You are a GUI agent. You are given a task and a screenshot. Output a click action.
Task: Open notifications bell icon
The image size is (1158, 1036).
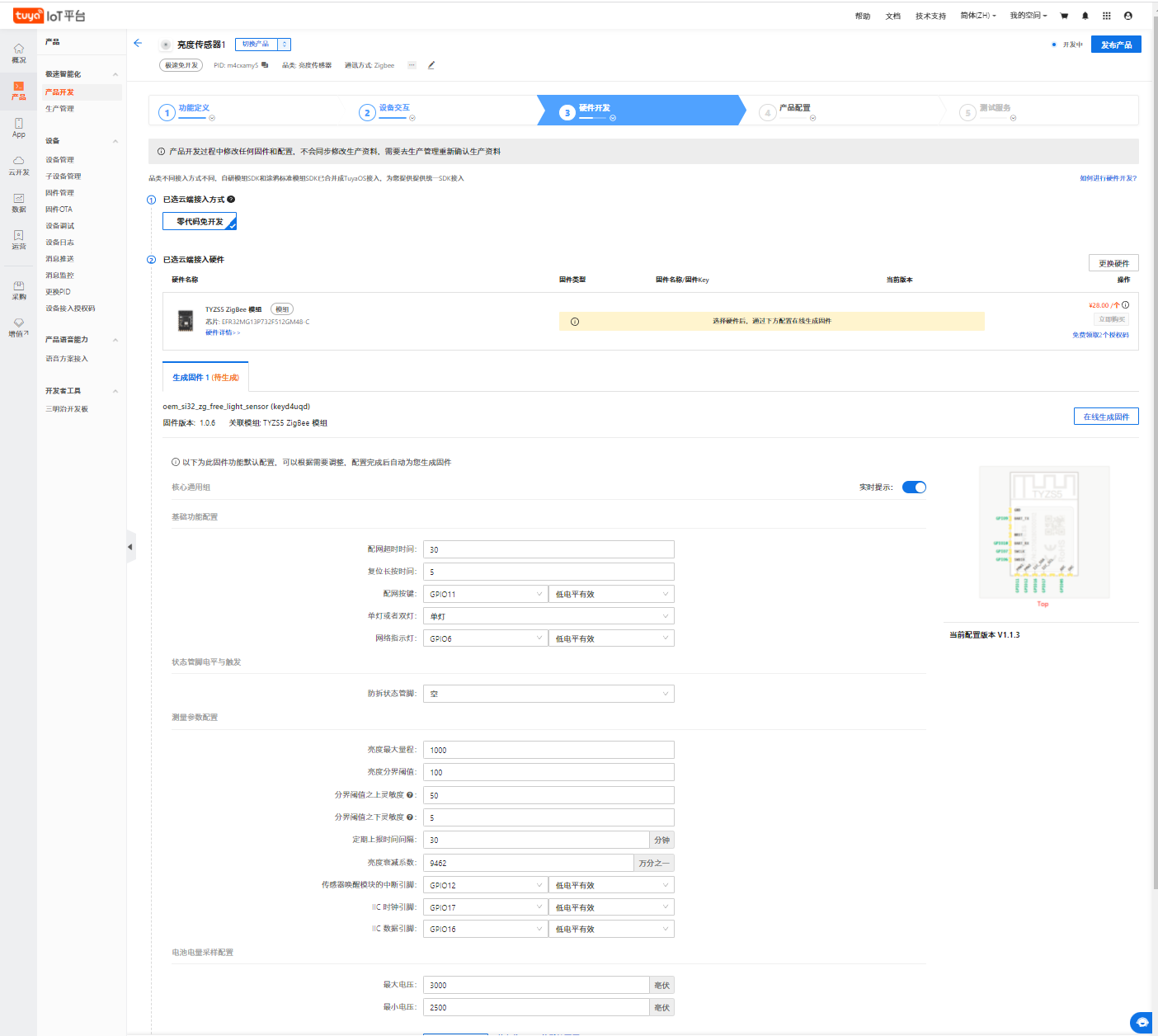click(x=1085, y=16)
